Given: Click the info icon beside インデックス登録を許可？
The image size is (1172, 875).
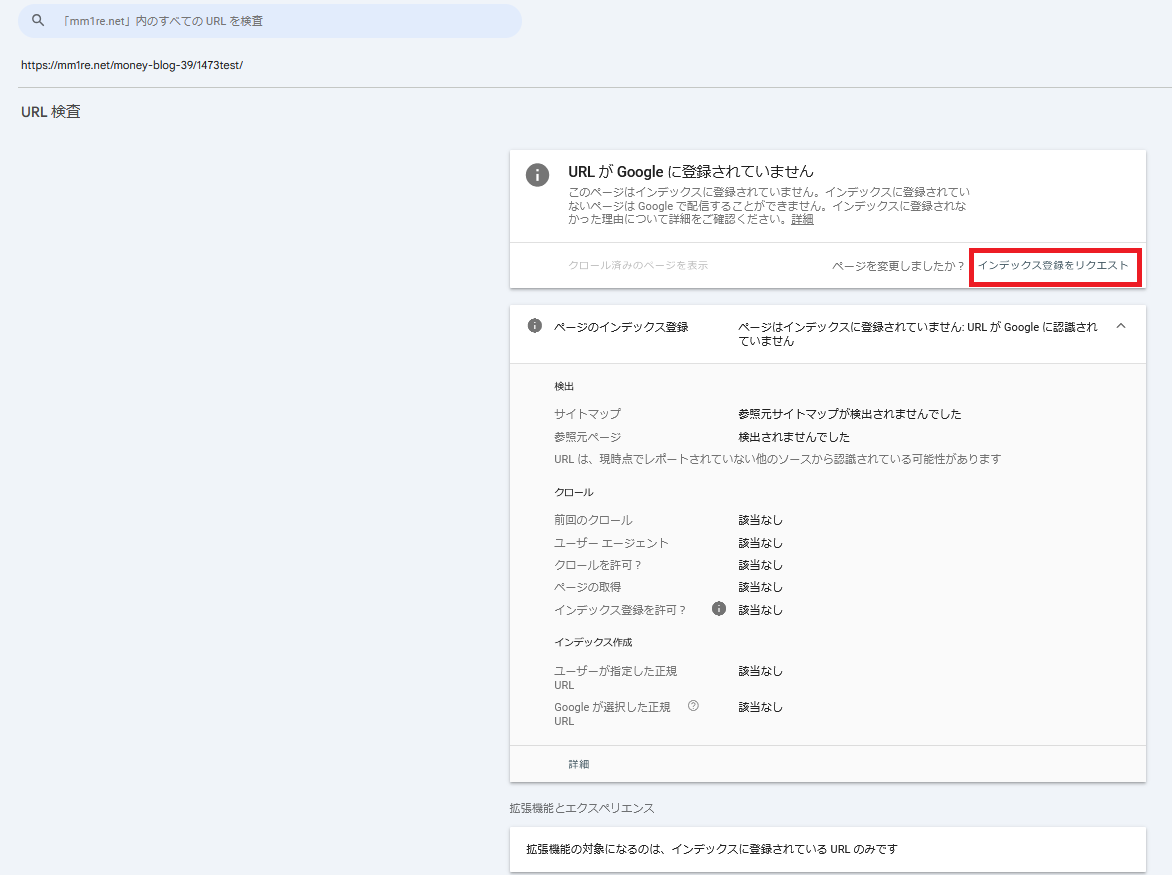Looking at the screenshot, I should click(x=718, y=609).
